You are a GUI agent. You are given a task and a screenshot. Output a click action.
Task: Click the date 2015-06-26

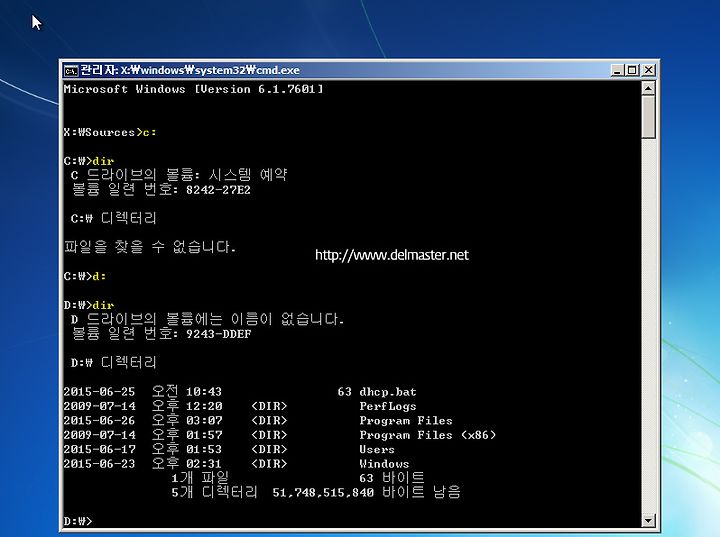(x=99, y=420)
